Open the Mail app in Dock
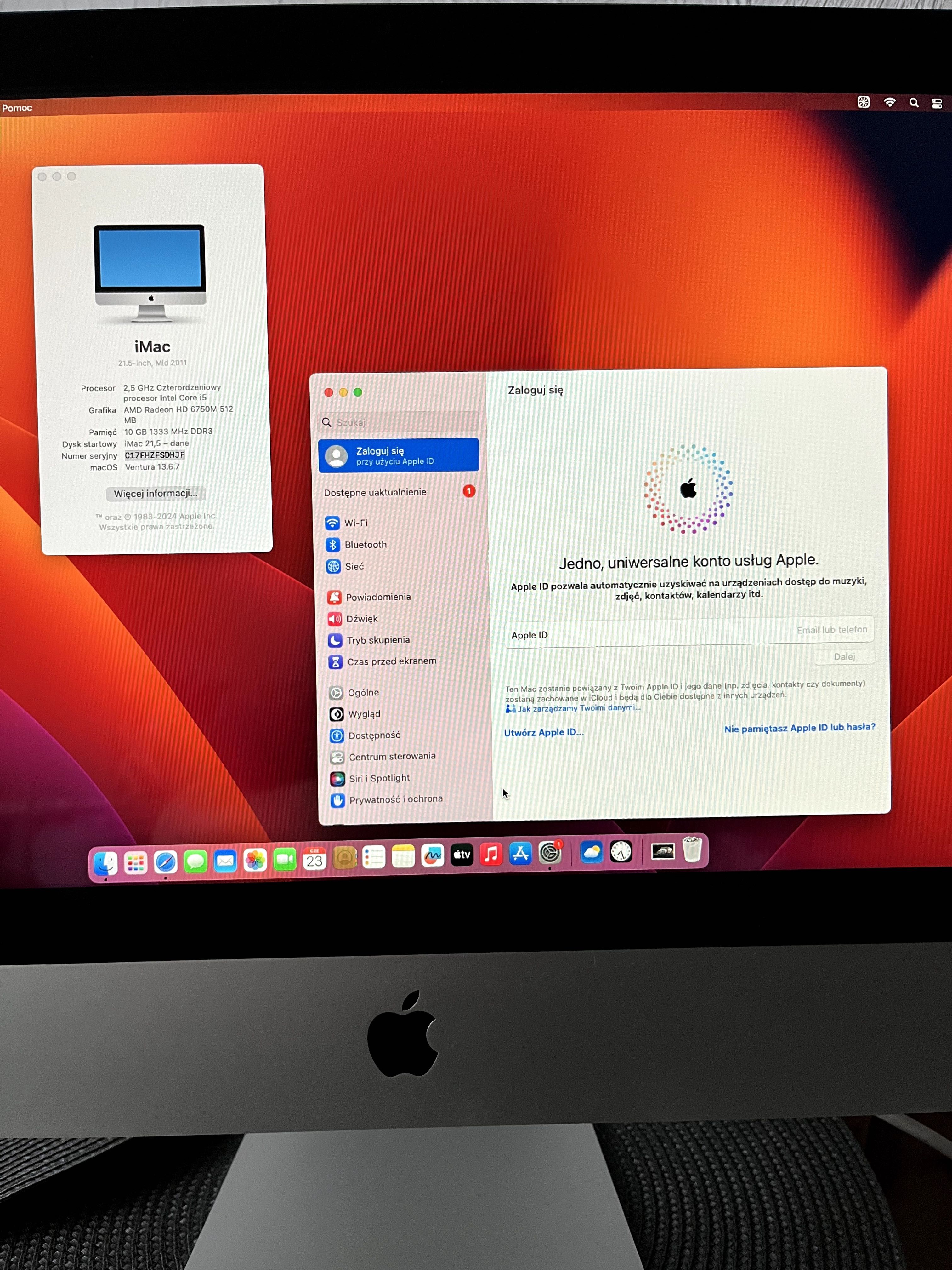This screenshot has height=1270, width=952. 225,861
